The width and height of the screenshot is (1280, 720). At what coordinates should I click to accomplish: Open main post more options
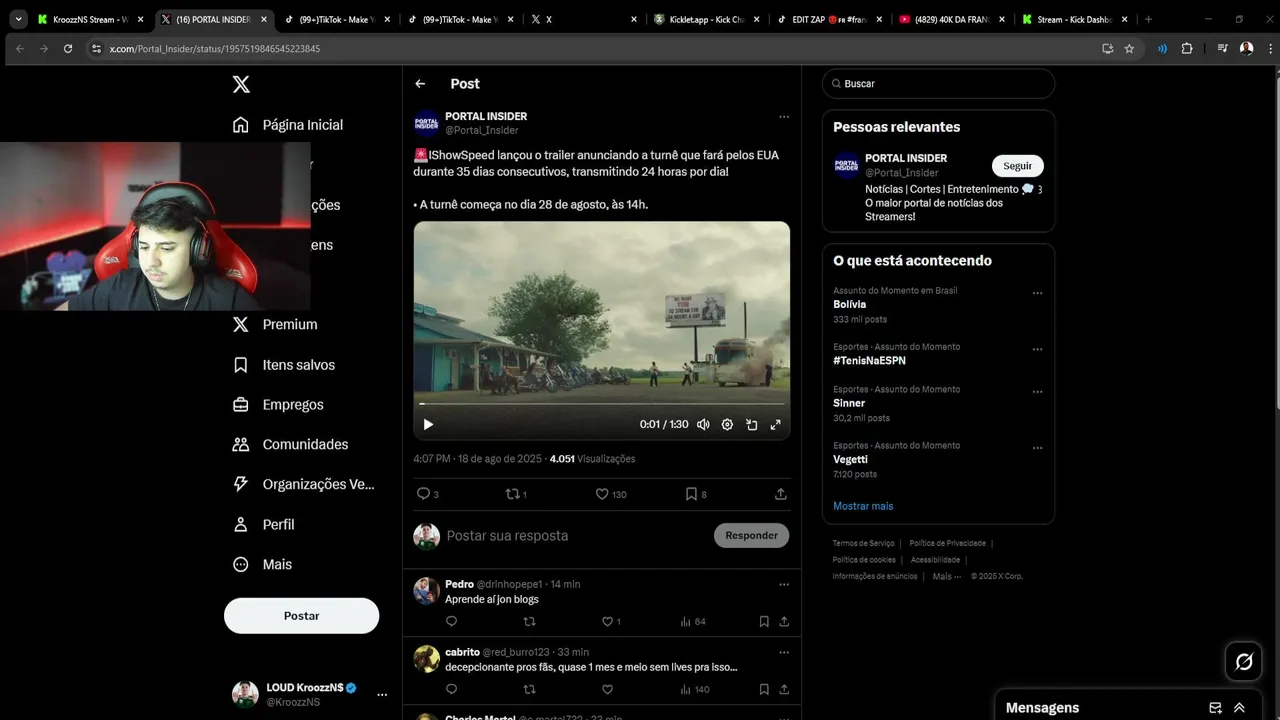[x=784, y=117]
